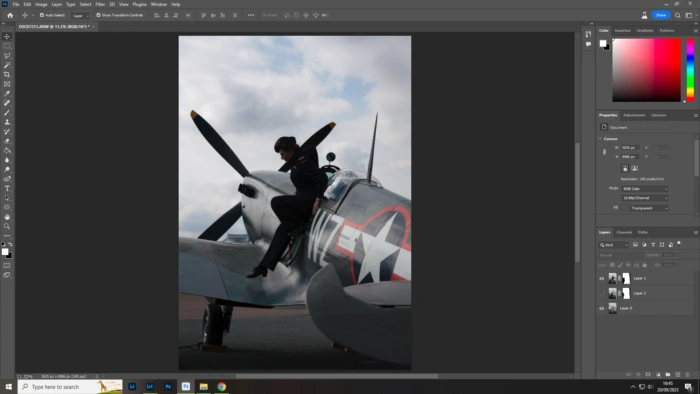Show Layer 2 visibility box
Image resolution: width=700 pixels, height=394 pixels.
(601, 293)
